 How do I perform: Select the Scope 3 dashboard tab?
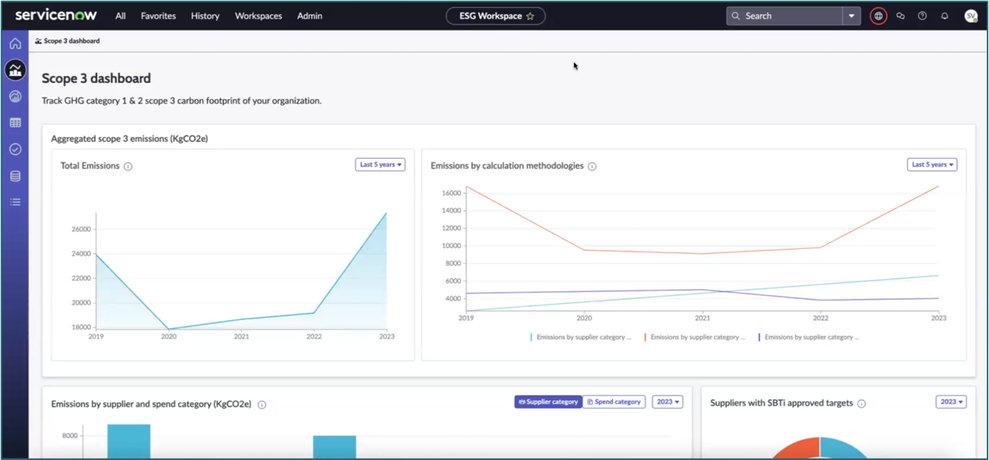(x=67, y=41)
